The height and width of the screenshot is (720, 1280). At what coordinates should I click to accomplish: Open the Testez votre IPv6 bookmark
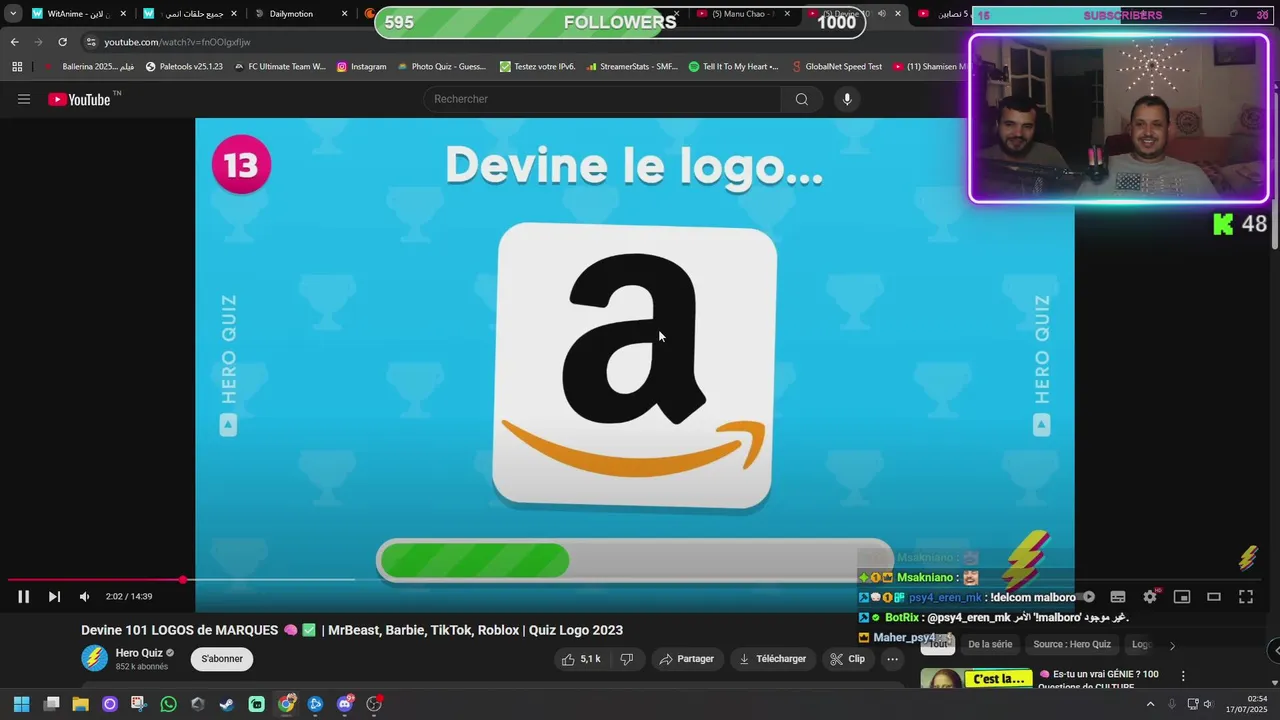[x=537, y=67]
